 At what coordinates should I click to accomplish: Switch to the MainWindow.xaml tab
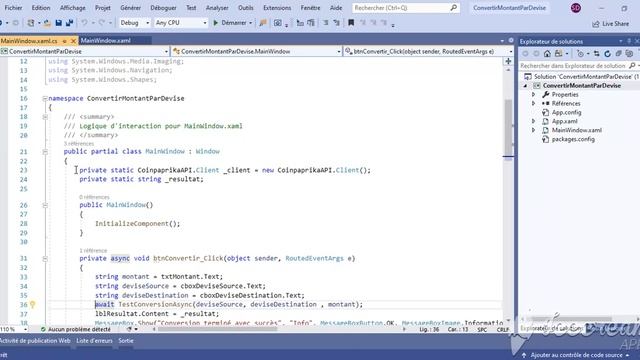106,40
